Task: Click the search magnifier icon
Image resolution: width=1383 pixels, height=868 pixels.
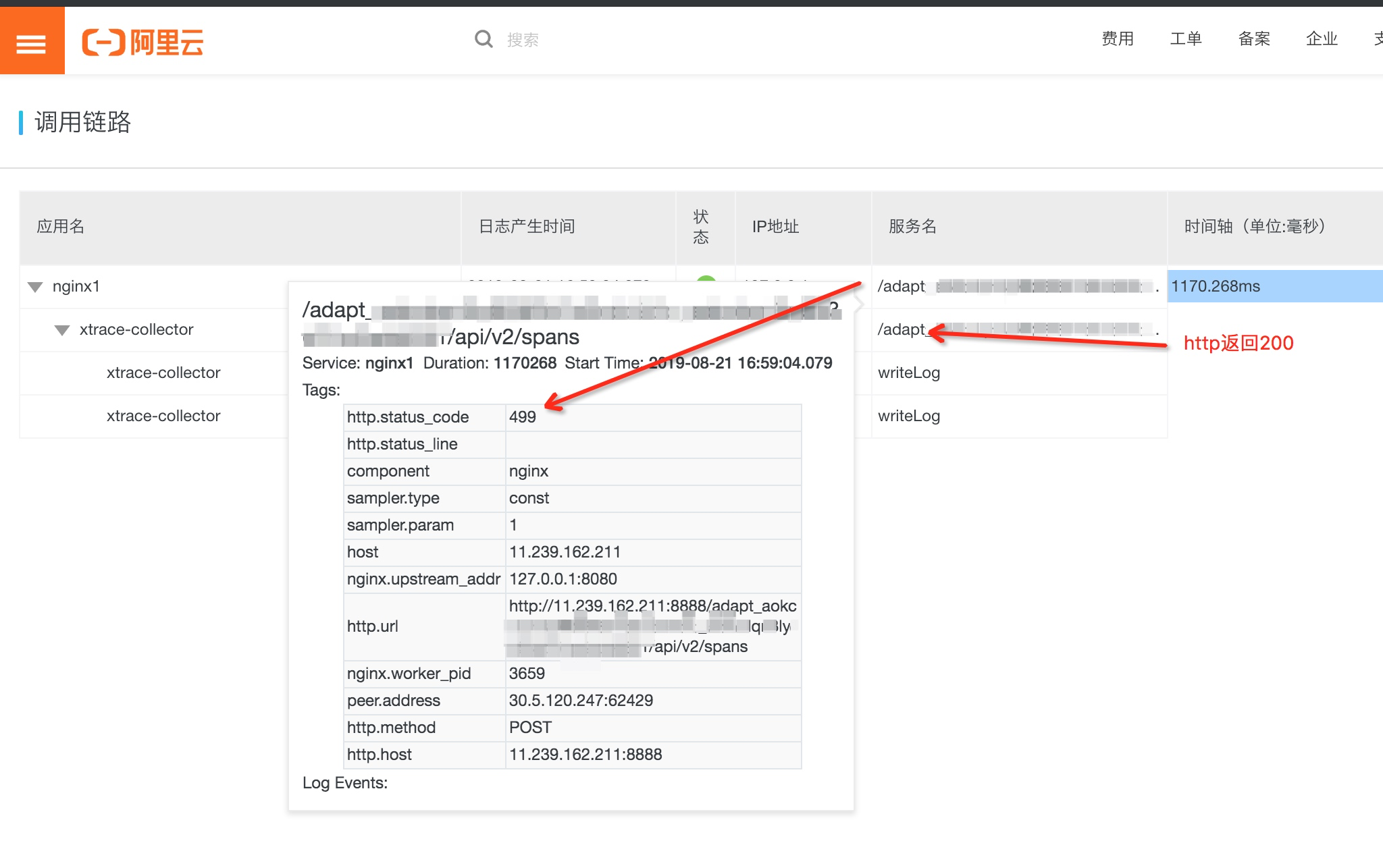Action: (x=484, y=39)
